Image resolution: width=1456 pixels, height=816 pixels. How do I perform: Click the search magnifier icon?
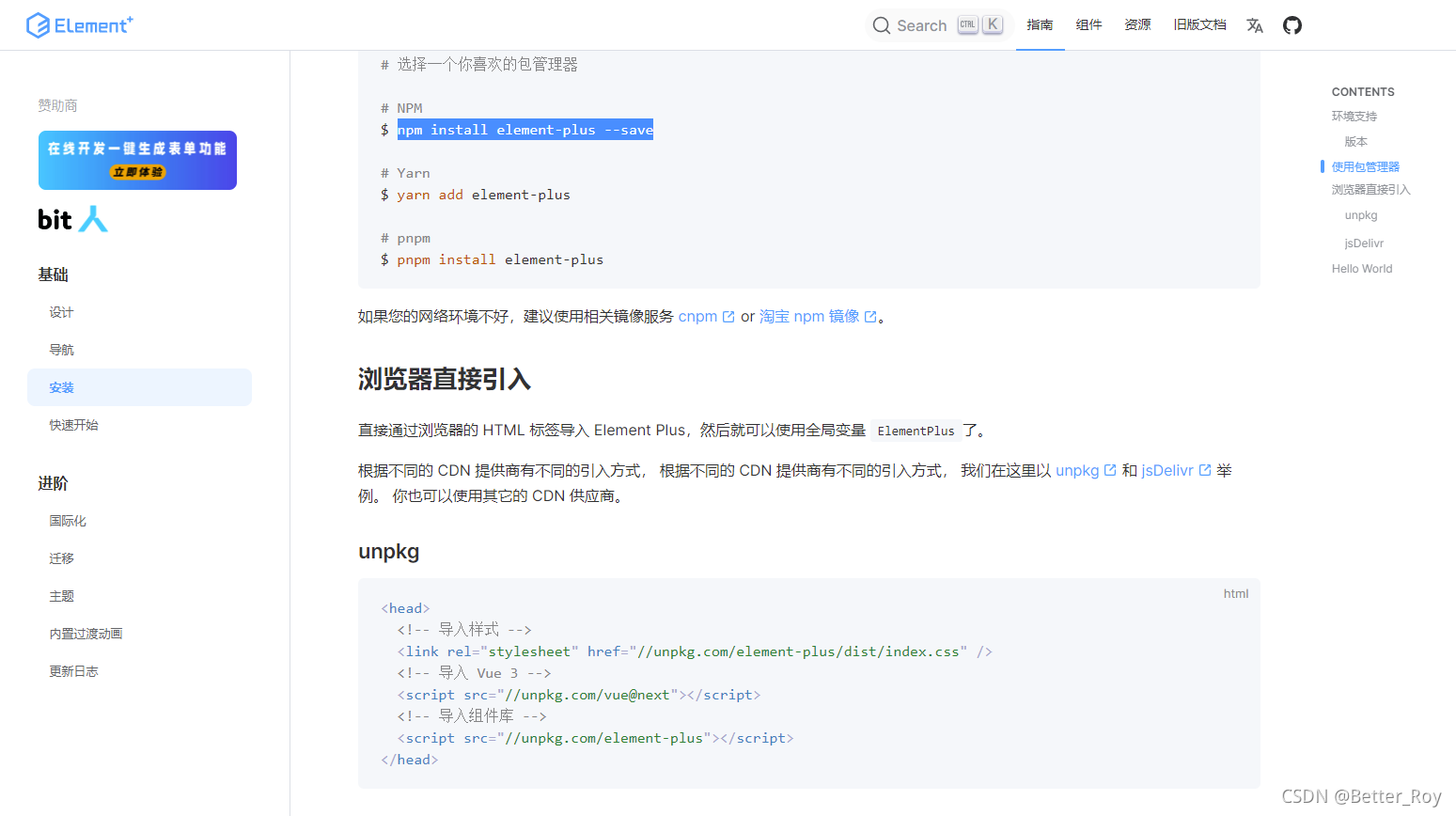coord(882,24)
